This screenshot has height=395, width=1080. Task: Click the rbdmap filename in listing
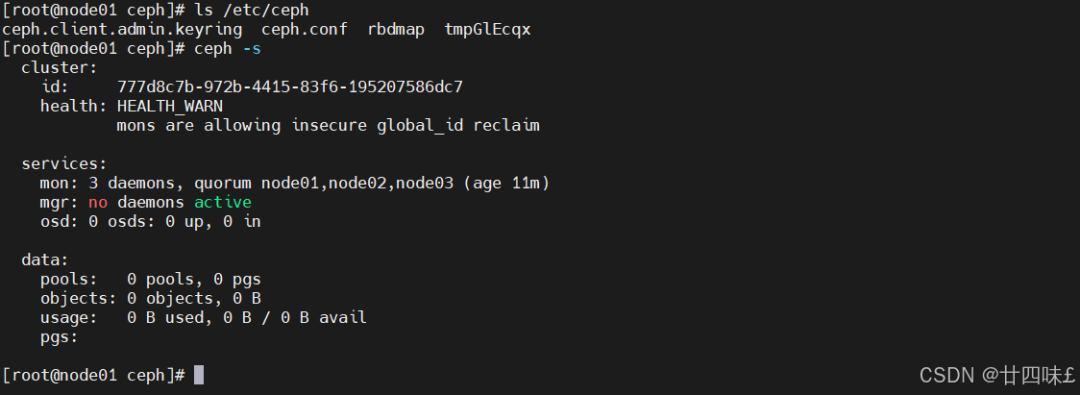click(396, 30)
